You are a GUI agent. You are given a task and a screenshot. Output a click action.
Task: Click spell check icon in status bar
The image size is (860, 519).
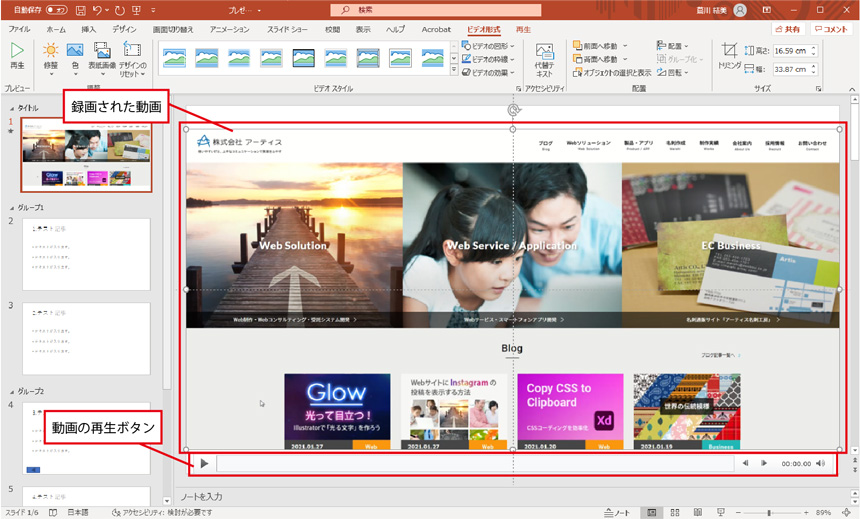pos(53,512)
